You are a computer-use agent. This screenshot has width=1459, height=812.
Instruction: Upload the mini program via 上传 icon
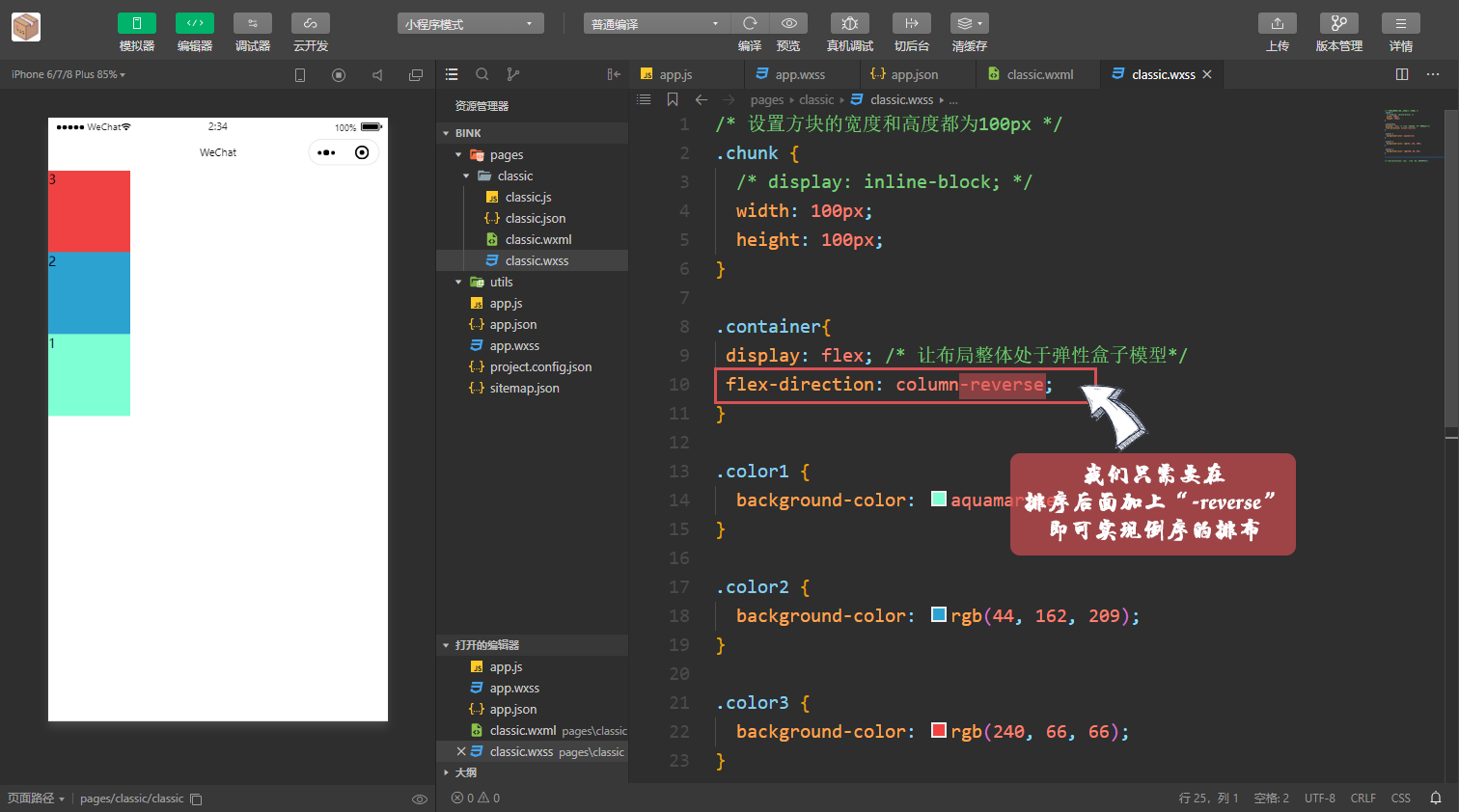(x=1277, y=23)
